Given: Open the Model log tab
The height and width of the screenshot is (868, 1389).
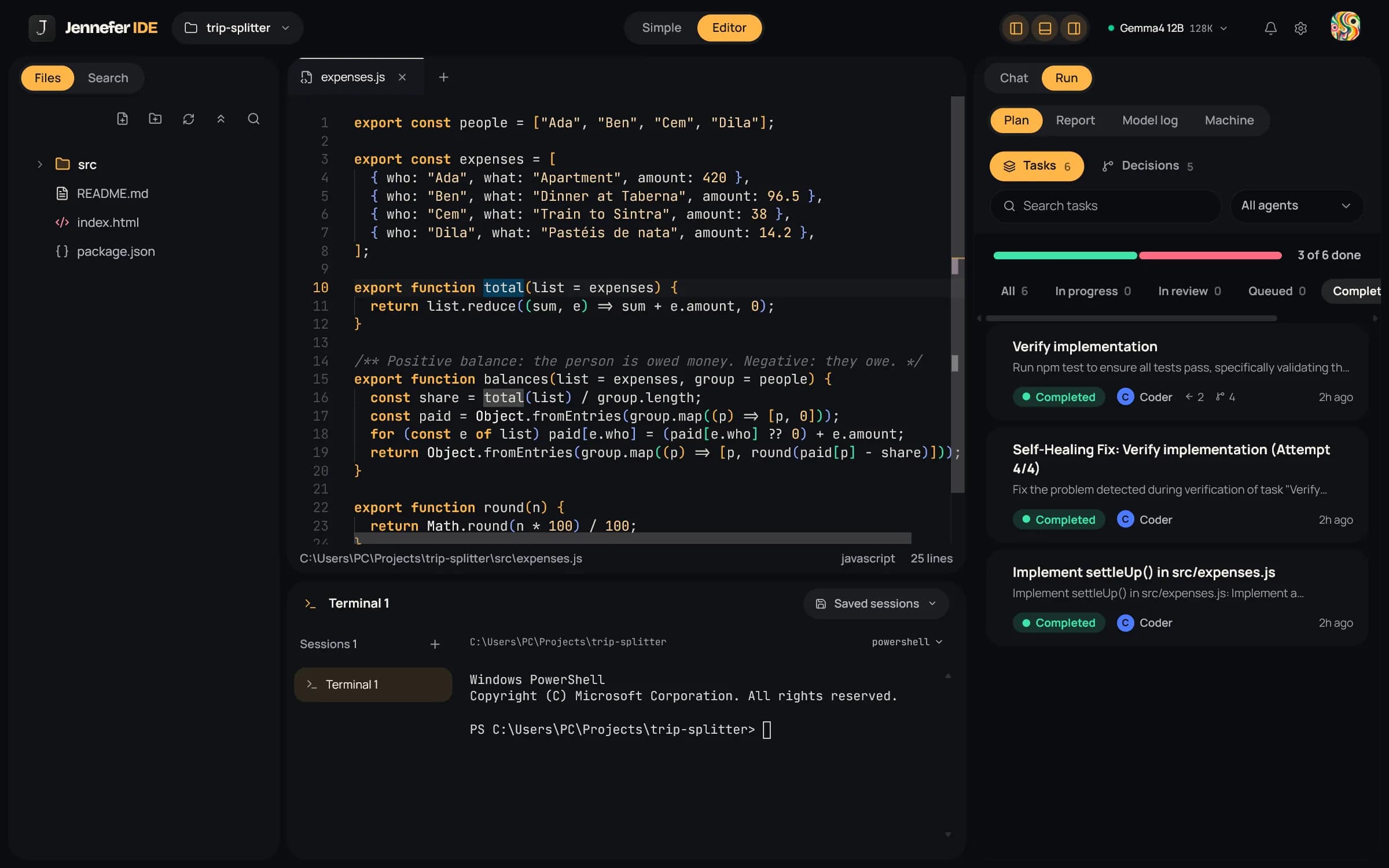Looking at the screenshot, I should point(1149,120).
